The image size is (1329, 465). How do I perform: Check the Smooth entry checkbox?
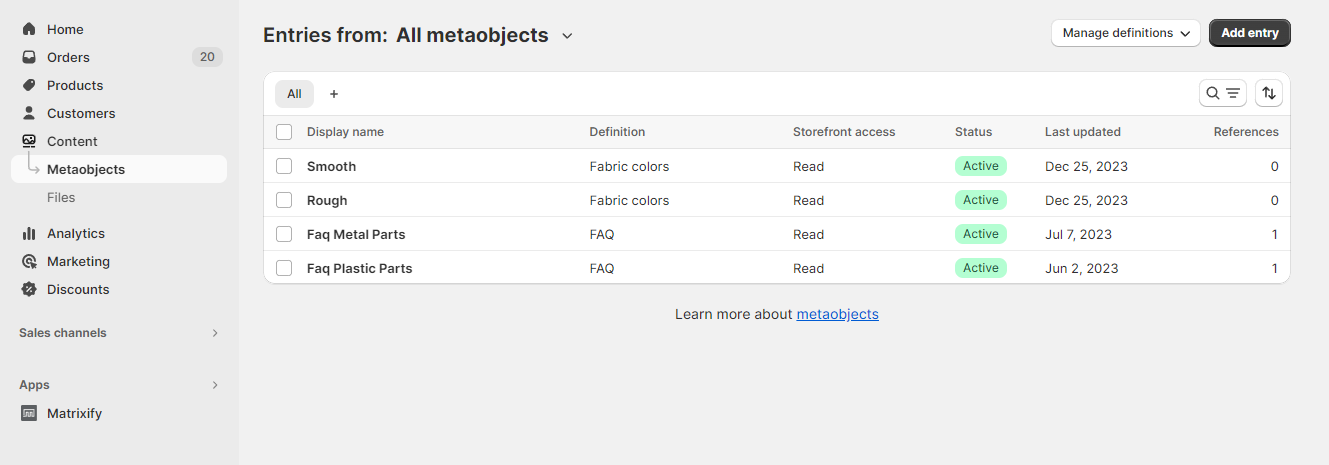[x=284, y=166]
